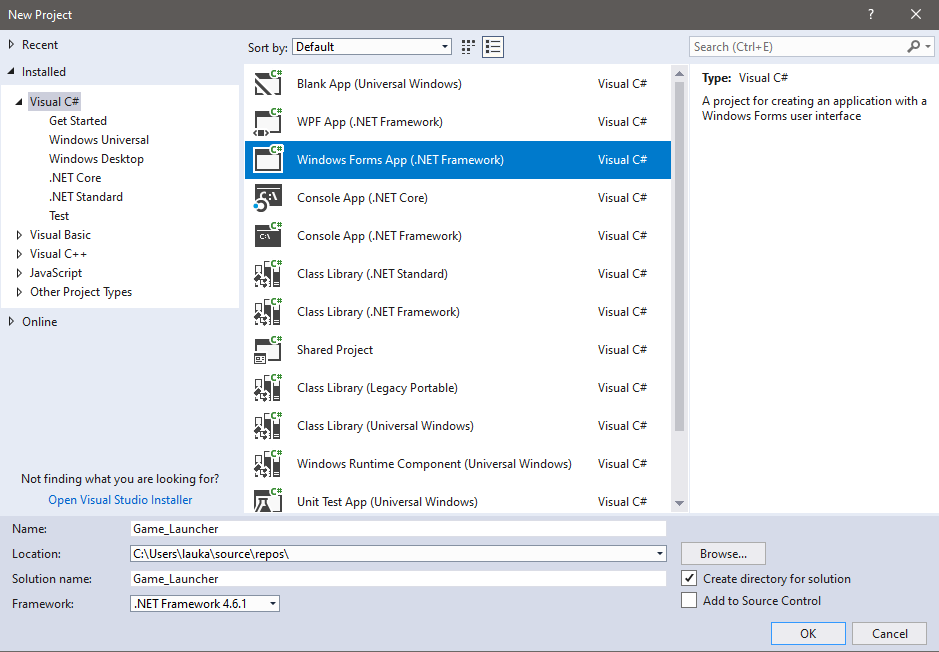Enable Add to Source Control checkbox

pyautogui.click(x=689, y=601)
